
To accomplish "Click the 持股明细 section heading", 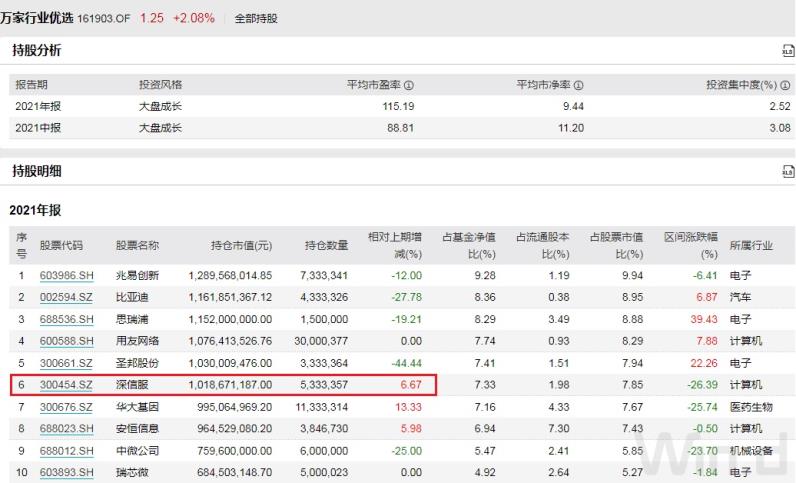I will click(37, 172).
